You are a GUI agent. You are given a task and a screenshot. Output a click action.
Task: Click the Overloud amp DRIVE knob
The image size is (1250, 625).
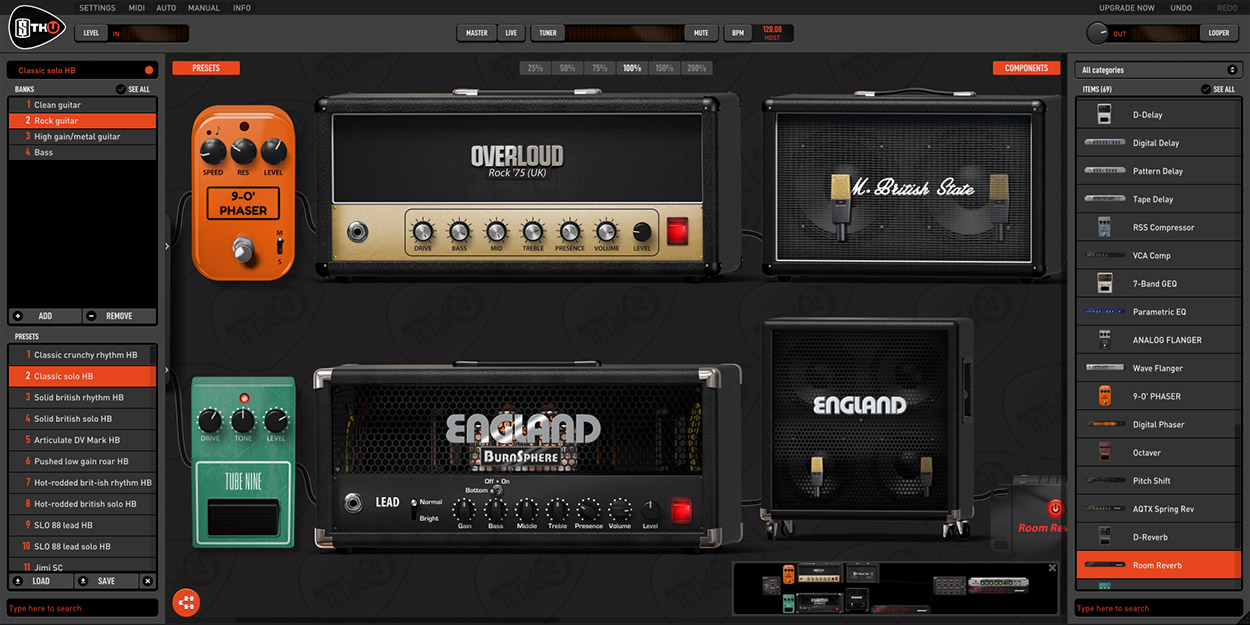coord(422,231)
